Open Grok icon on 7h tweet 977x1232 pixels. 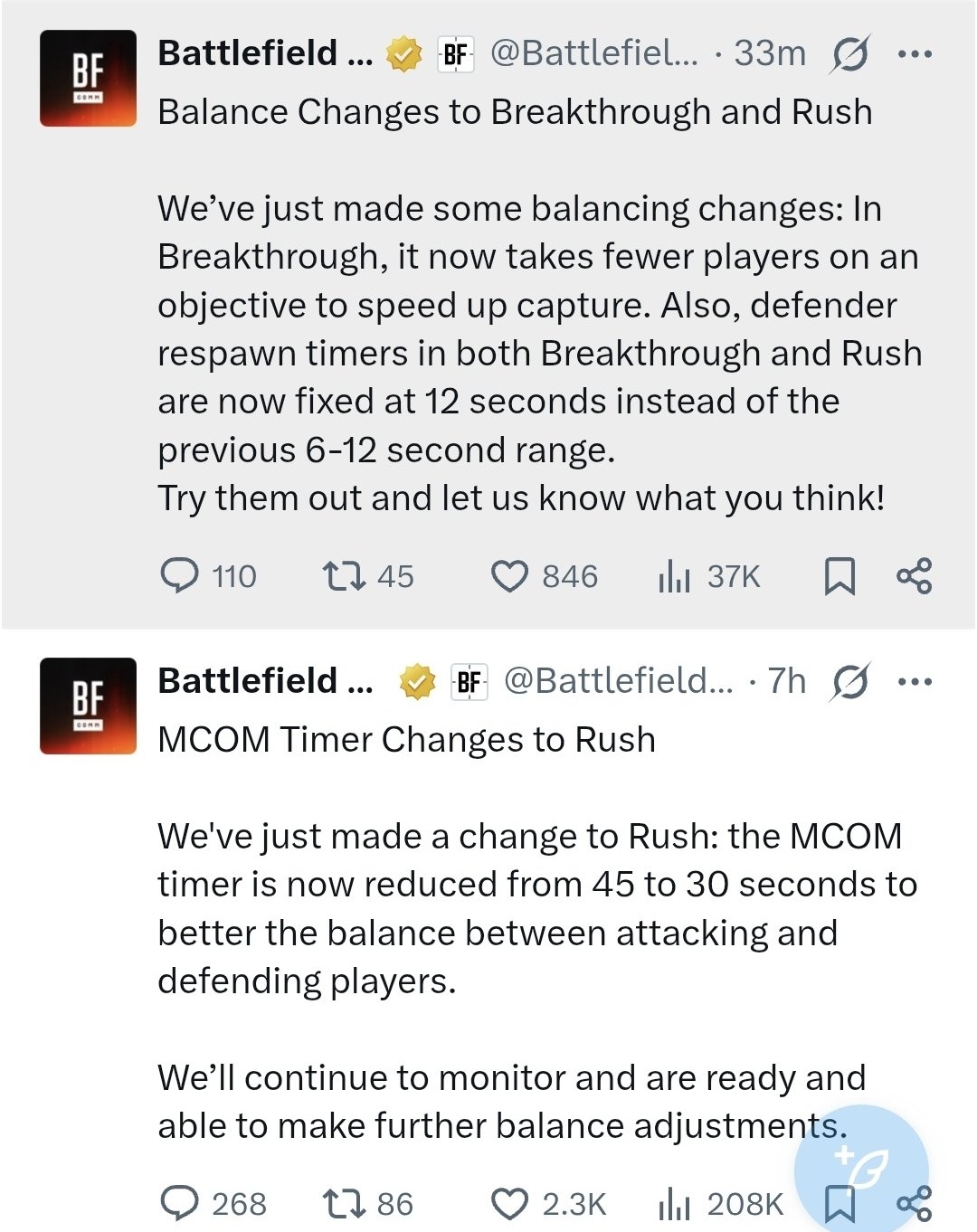click(x=849, y=681)
